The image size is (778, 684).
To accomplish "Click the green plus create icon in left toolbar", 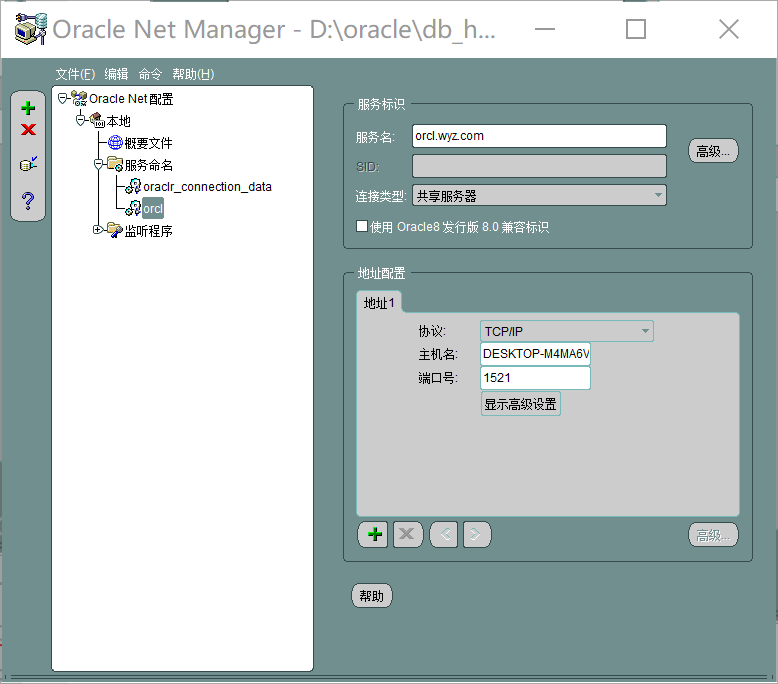I will tap(28, 108).
